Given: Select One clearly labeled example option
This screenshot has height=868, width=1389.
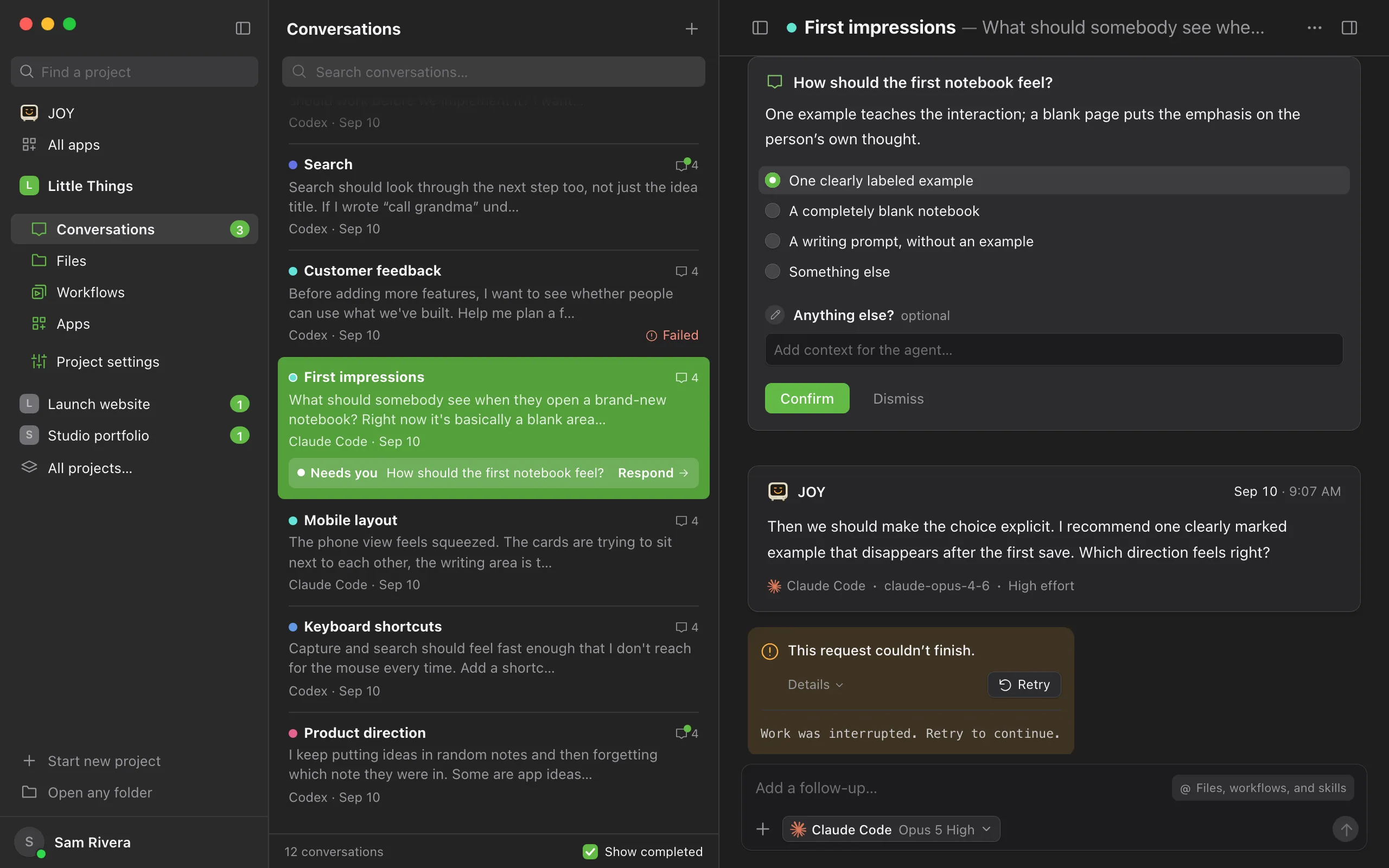Looking at the screenshot, I should coord(1054,180).
